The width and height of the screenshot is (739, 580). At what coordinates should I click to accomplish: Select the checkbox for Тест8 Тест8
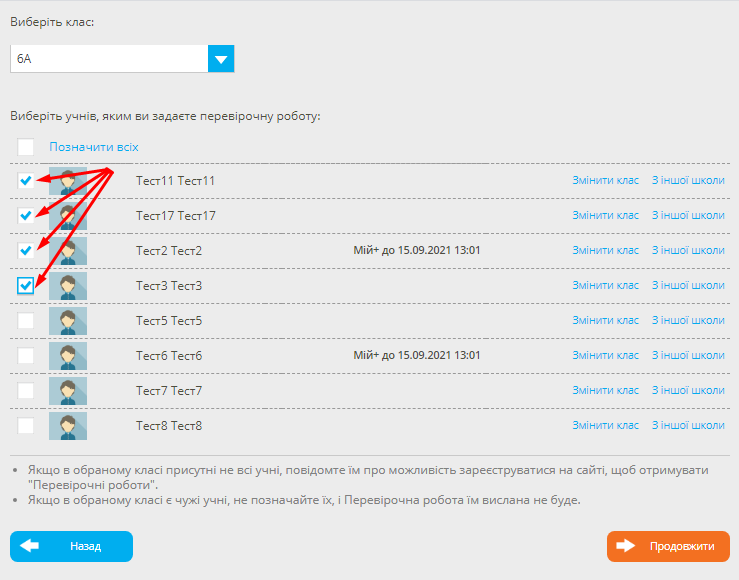(26, 426)
